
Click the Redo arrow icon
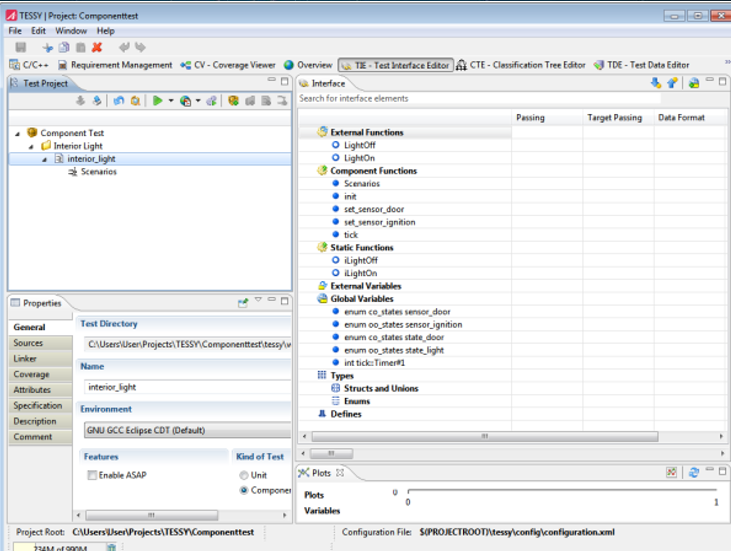point(140,47)
